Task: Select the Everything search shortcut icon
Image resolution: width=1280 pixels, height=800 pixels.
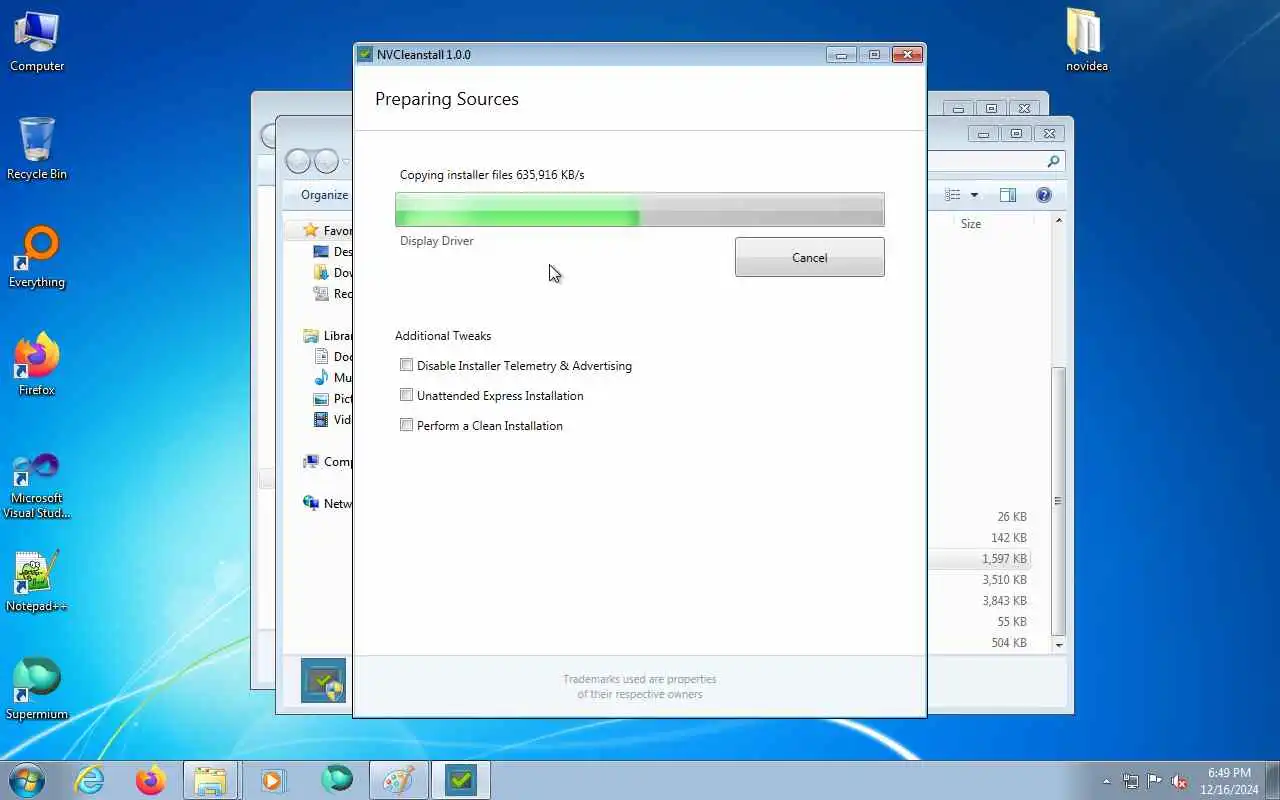Action: [37, 257]
